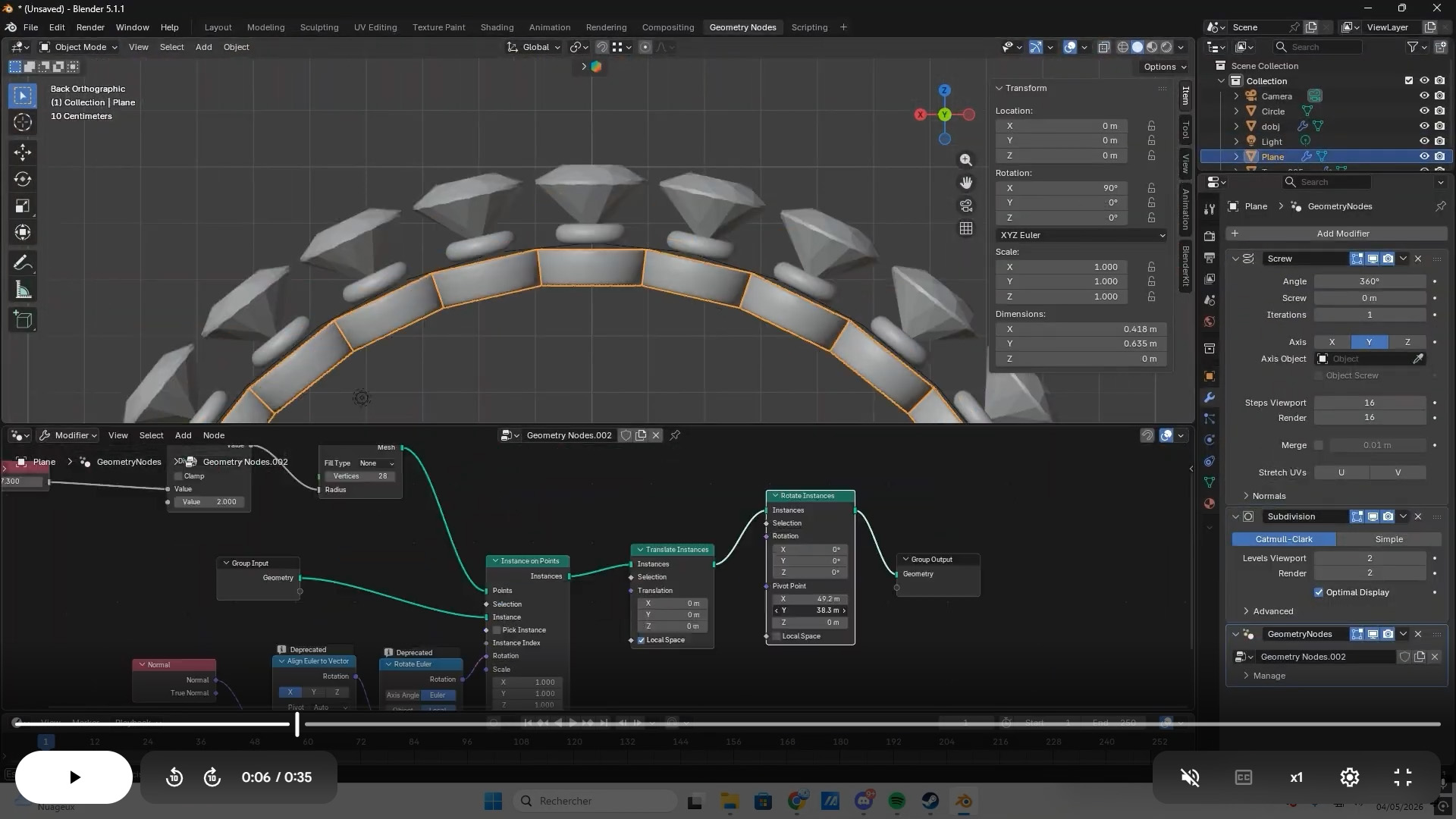Open Object Mode dropdown
Viewport: 1456px width, 819px height.
point(79,47)
